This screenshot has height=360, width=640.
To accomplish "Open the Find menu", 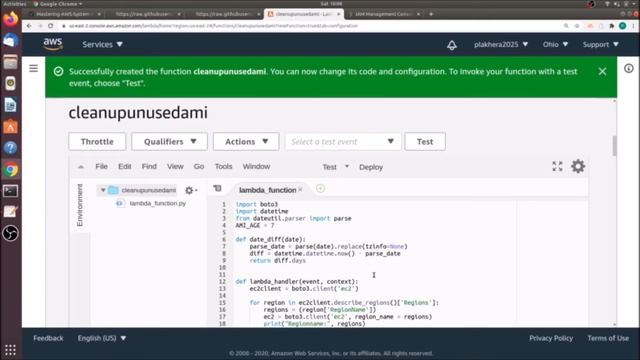I will click(x=149, y=167).
